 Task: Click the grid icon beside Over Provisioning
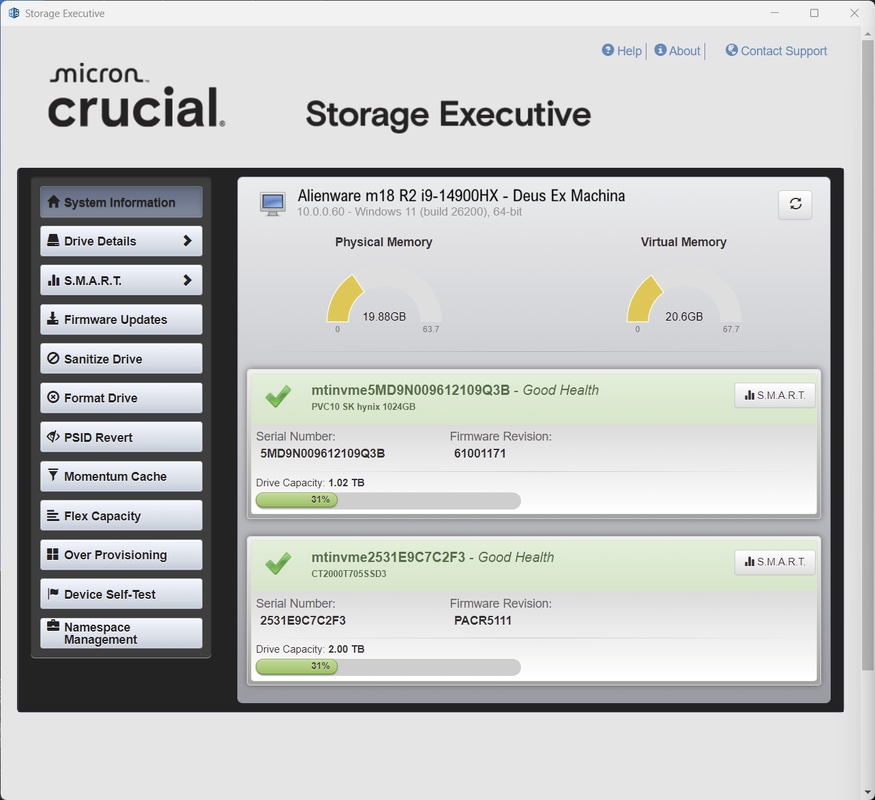point(53,554)
